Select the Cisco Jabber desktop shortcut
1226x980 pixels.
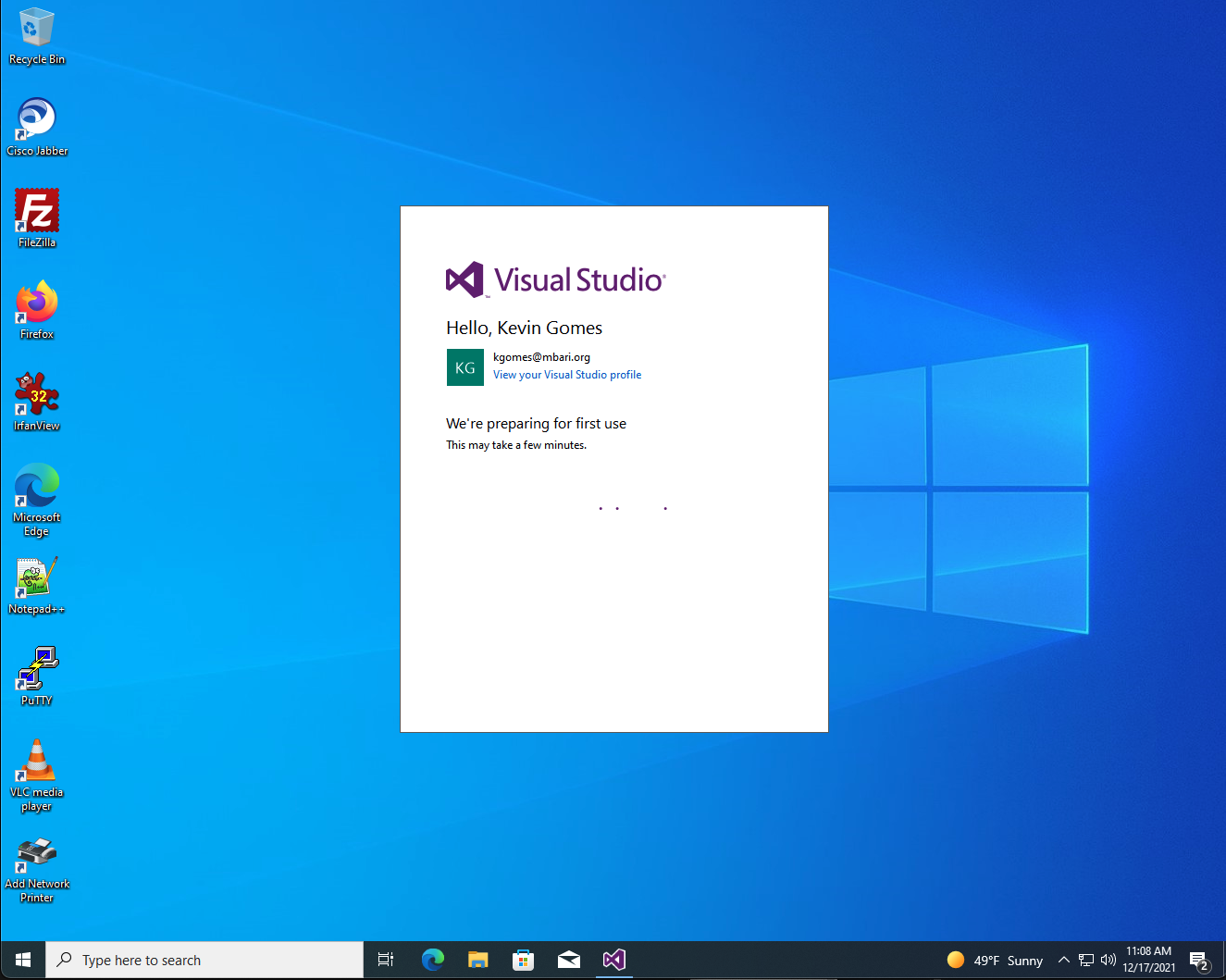click(x=37, y=127)
